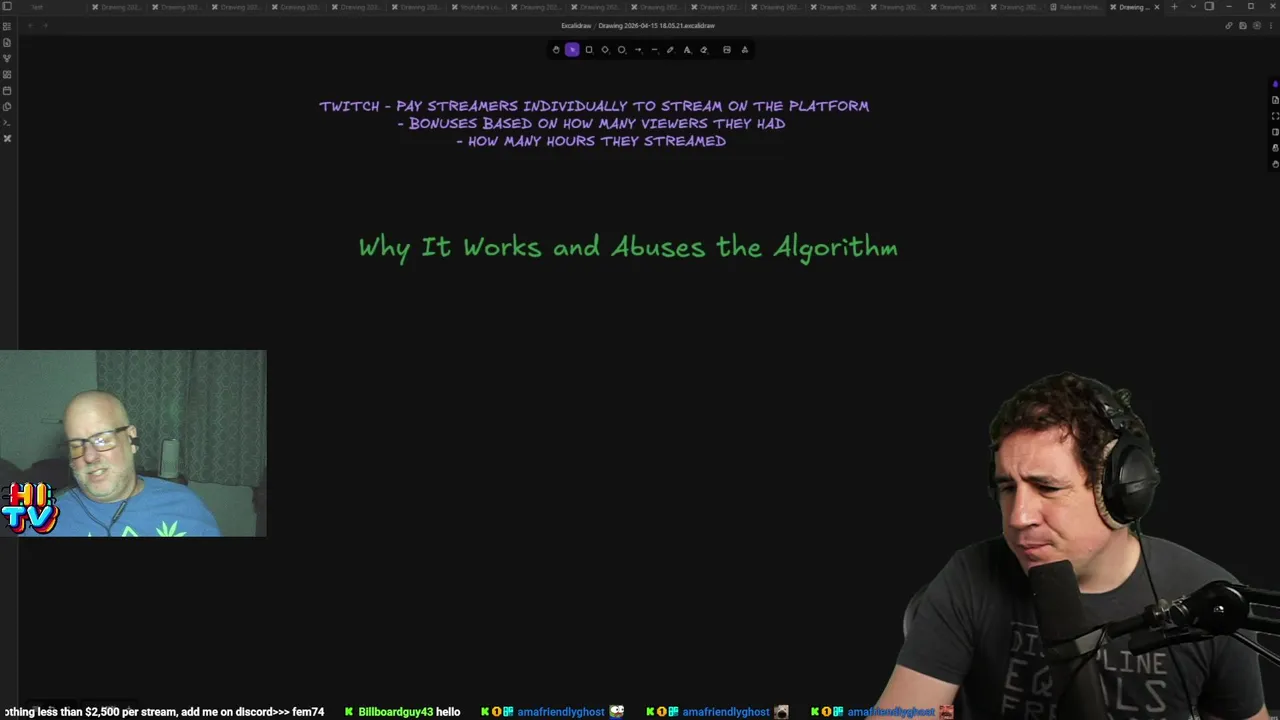The width and height of the screenshot is (1280, 720).
Task: Select the Freedraw pencil tool
Action: pos(670,50)
